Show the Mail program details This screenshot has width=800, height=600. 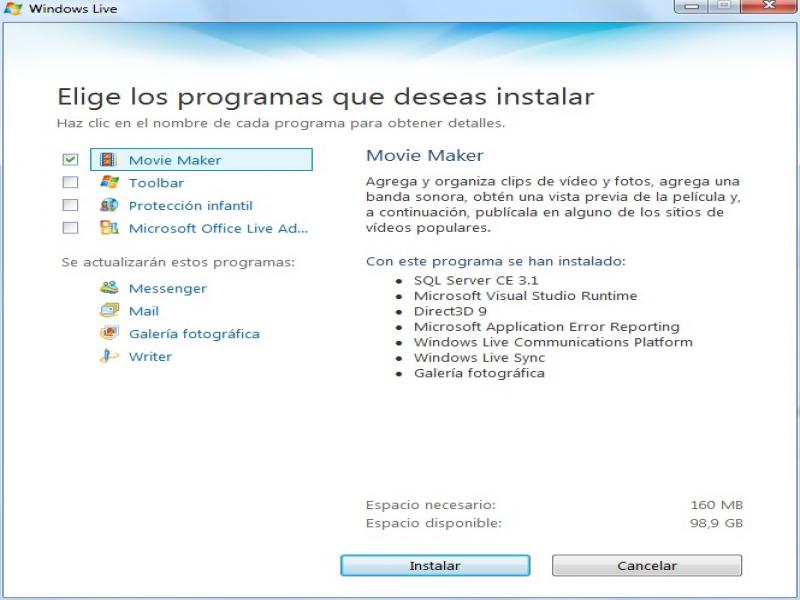pos(144,311)
